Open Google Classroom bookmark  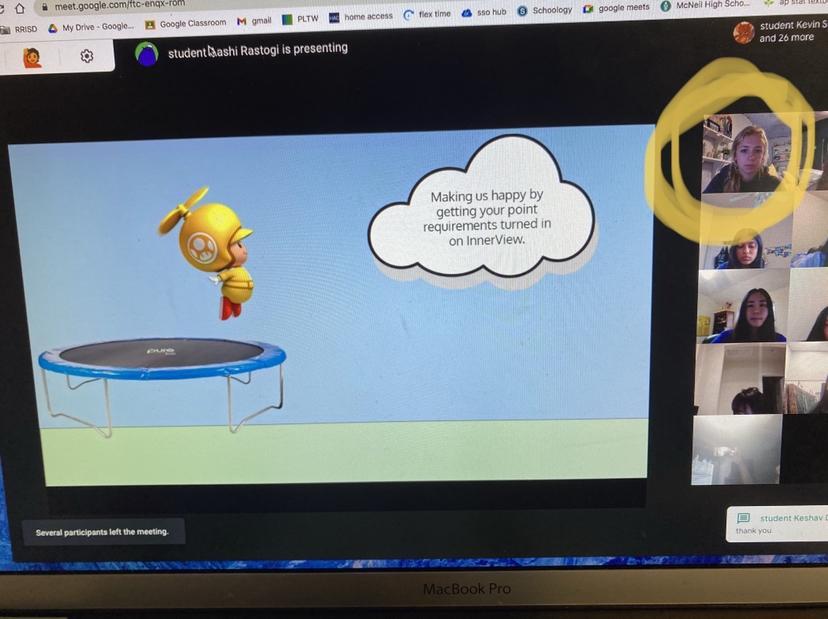pos(185,24)
